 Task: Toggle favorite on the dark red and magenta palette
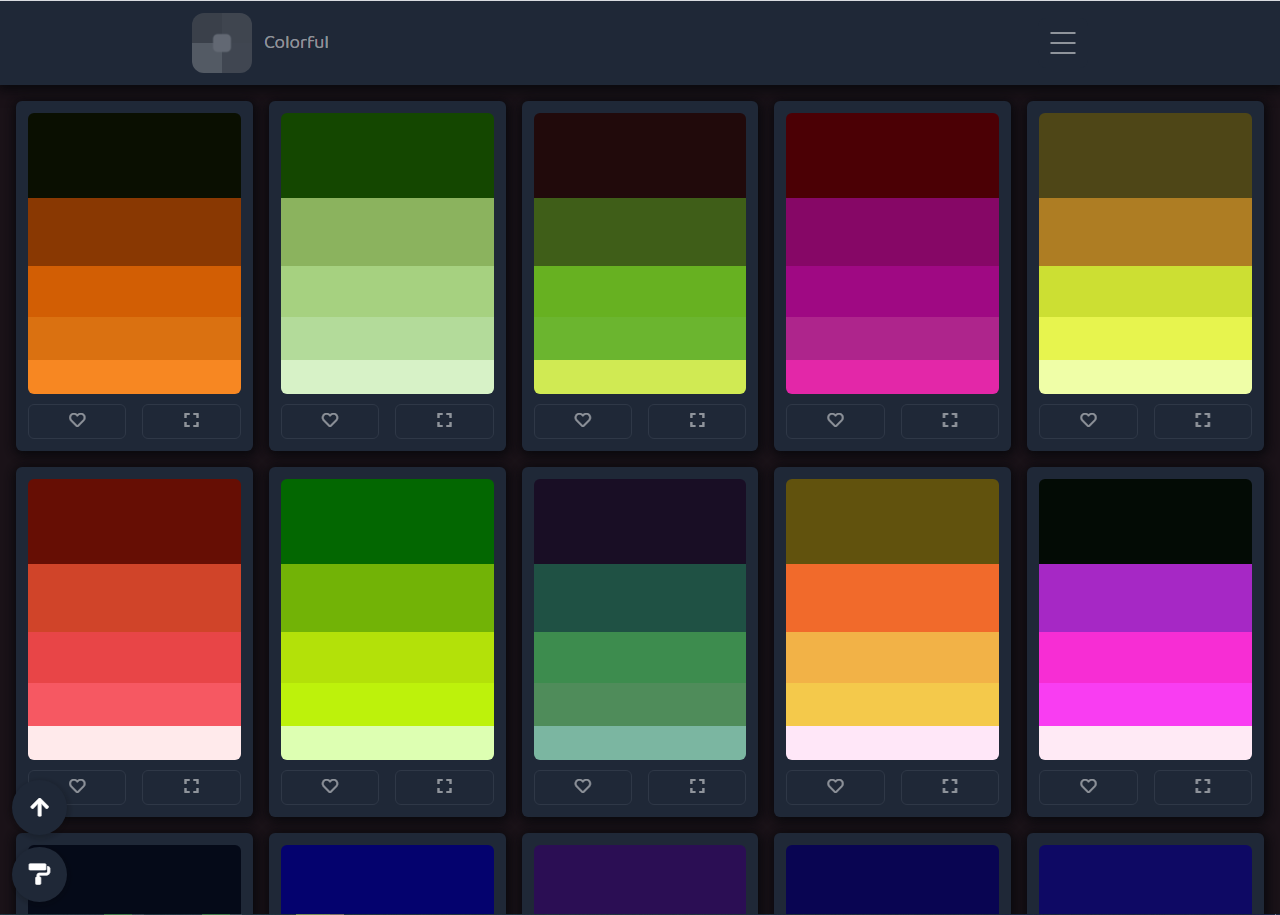coord(835,421)
